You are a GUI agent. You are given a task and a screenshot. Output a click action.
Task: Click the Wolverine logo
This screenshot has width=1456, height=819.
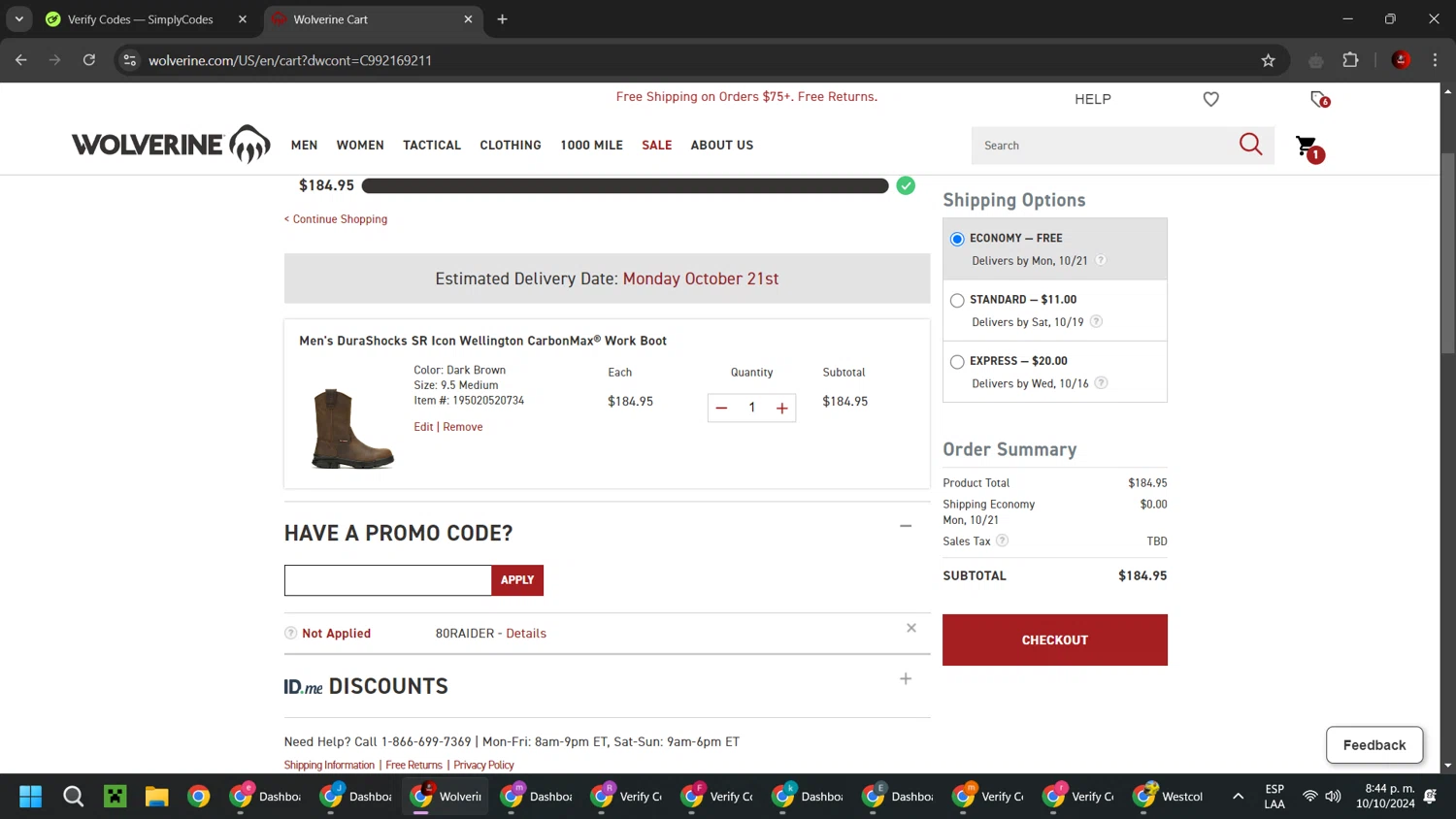click(x=171, y=145)
